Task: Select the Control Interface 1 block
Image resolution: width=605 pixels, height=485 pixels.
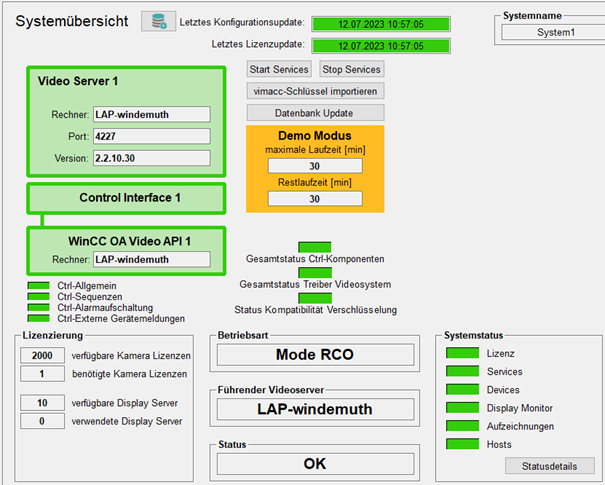Action: click(x=127, y=198)
